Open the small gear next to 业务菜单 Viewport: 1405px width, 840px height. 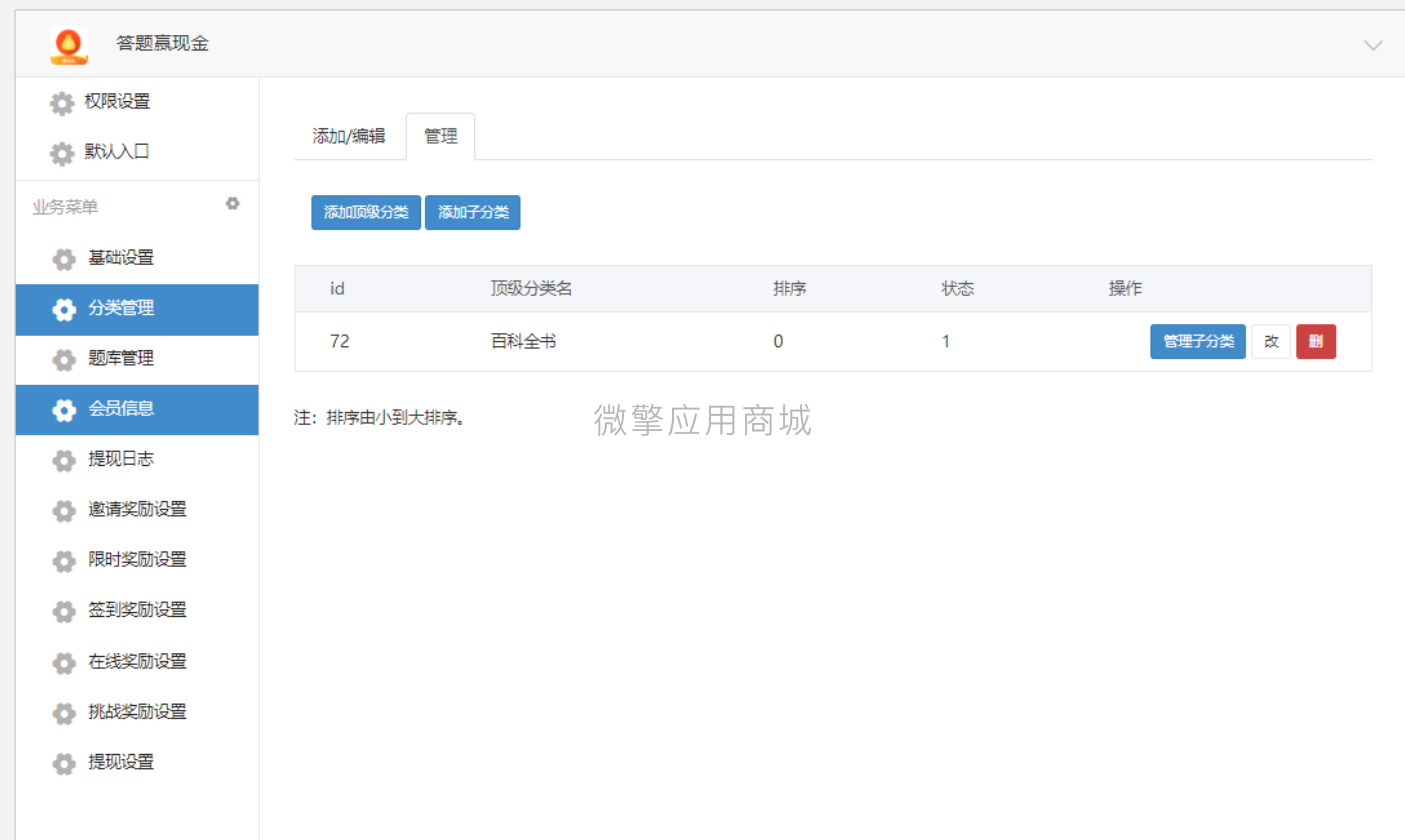pos(232,204)
